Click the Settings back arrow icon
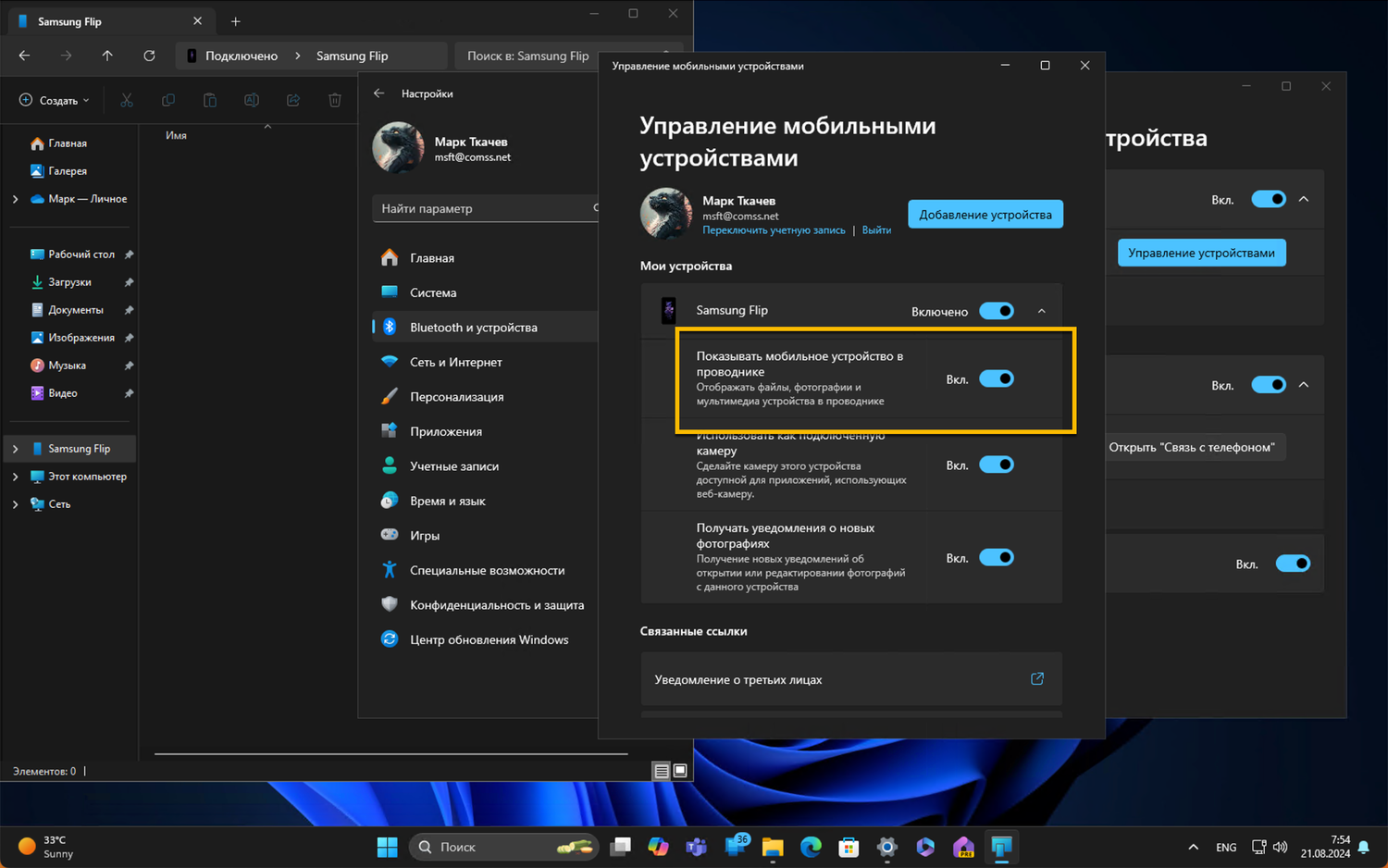Viewport: 1388px width, 868px height. tap(379, 93)
